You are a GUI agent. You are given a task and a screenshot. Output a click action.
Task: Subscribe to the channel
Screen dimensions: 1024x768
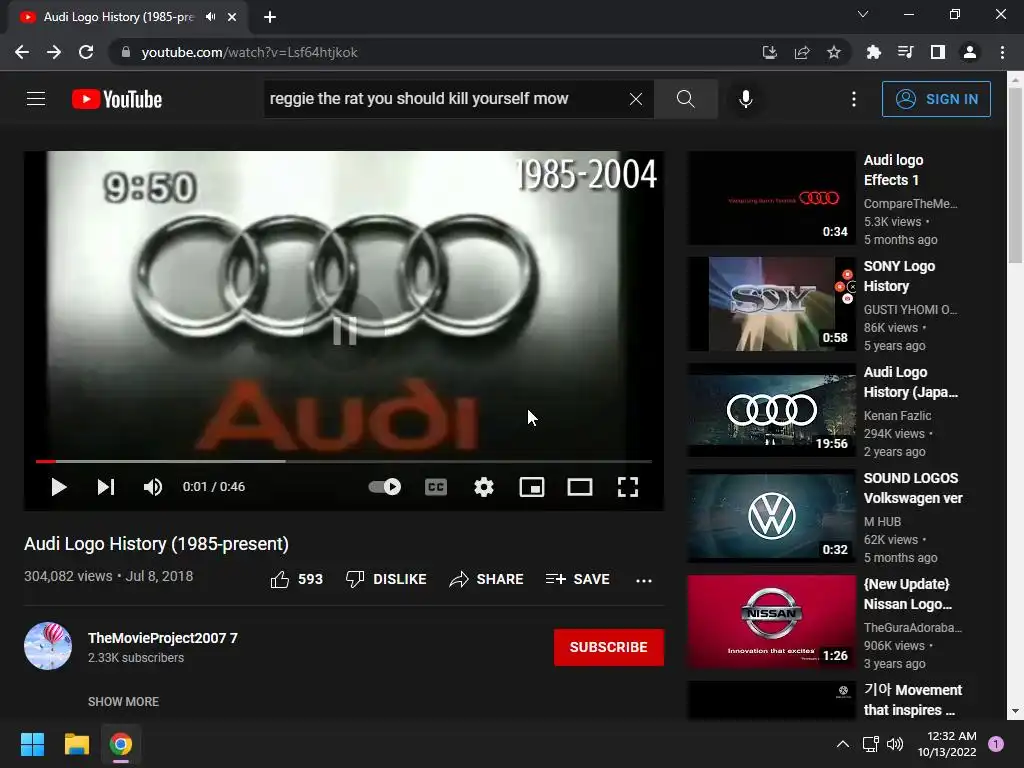(x=609, y=647)
